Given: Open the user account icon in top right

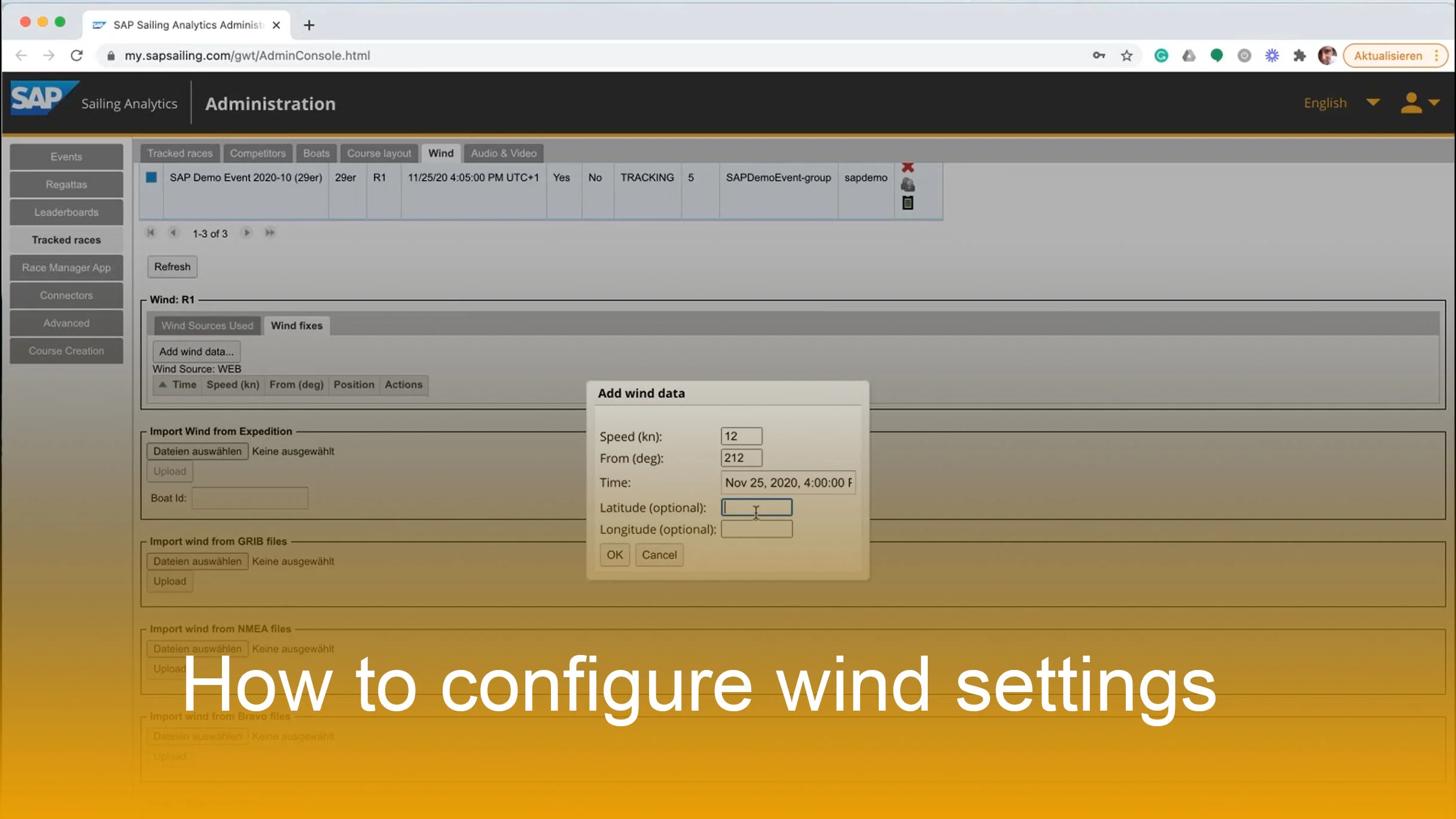Looking at the screenshot, I should coord(1412,102).
